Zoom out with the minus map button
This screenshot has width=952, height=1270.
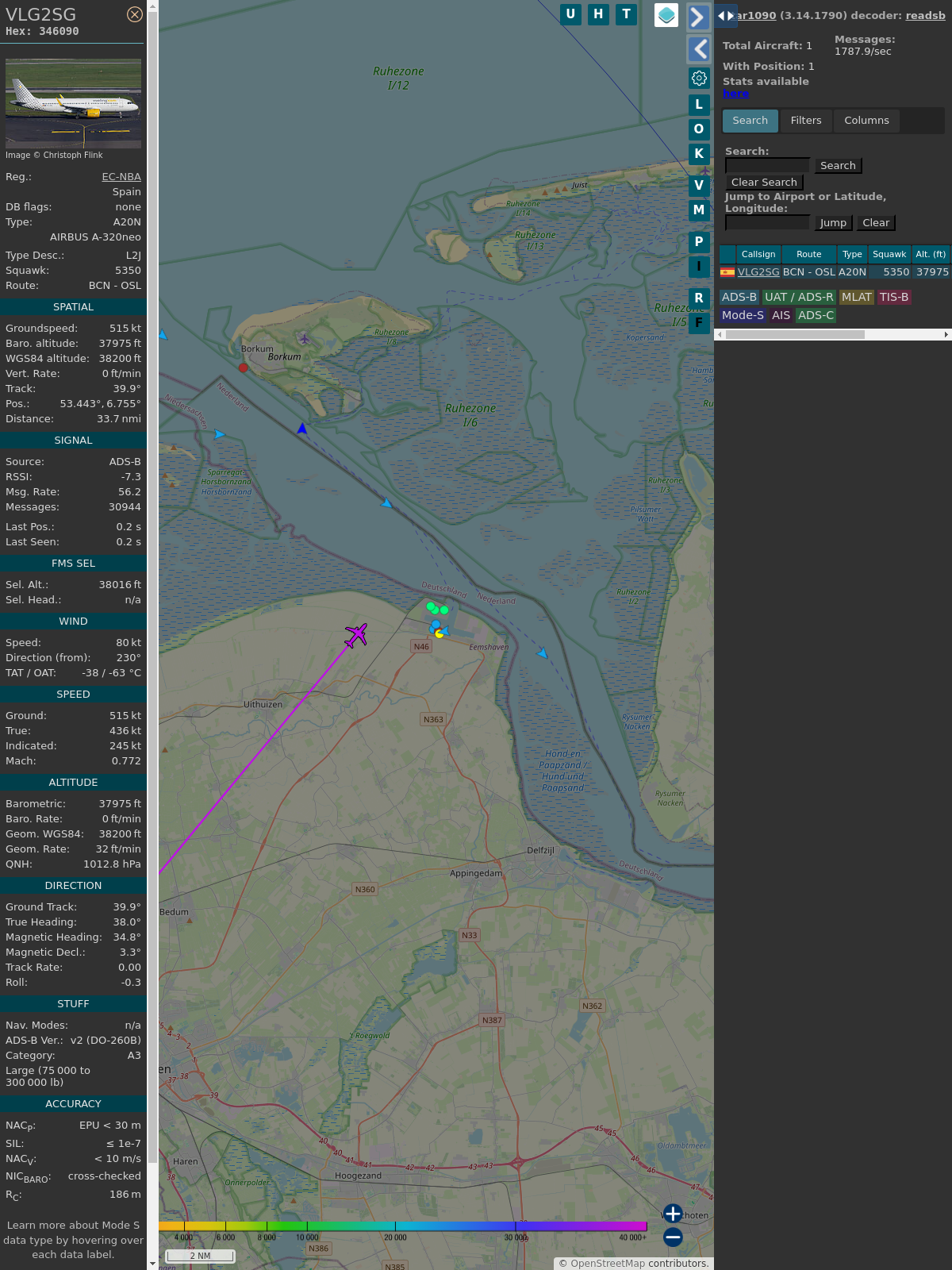coord(673,1237)
